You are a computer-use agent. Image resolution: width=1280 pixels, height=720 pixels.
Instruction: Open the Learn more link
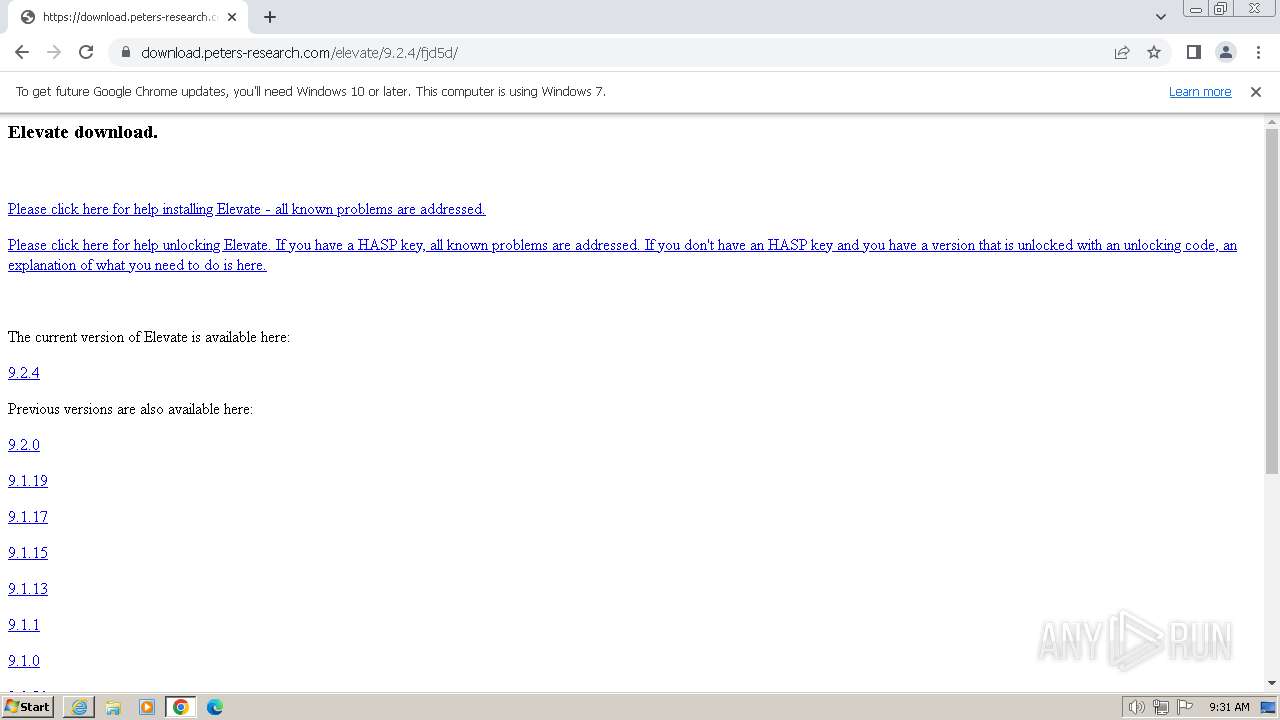[x=1200, y=91]
